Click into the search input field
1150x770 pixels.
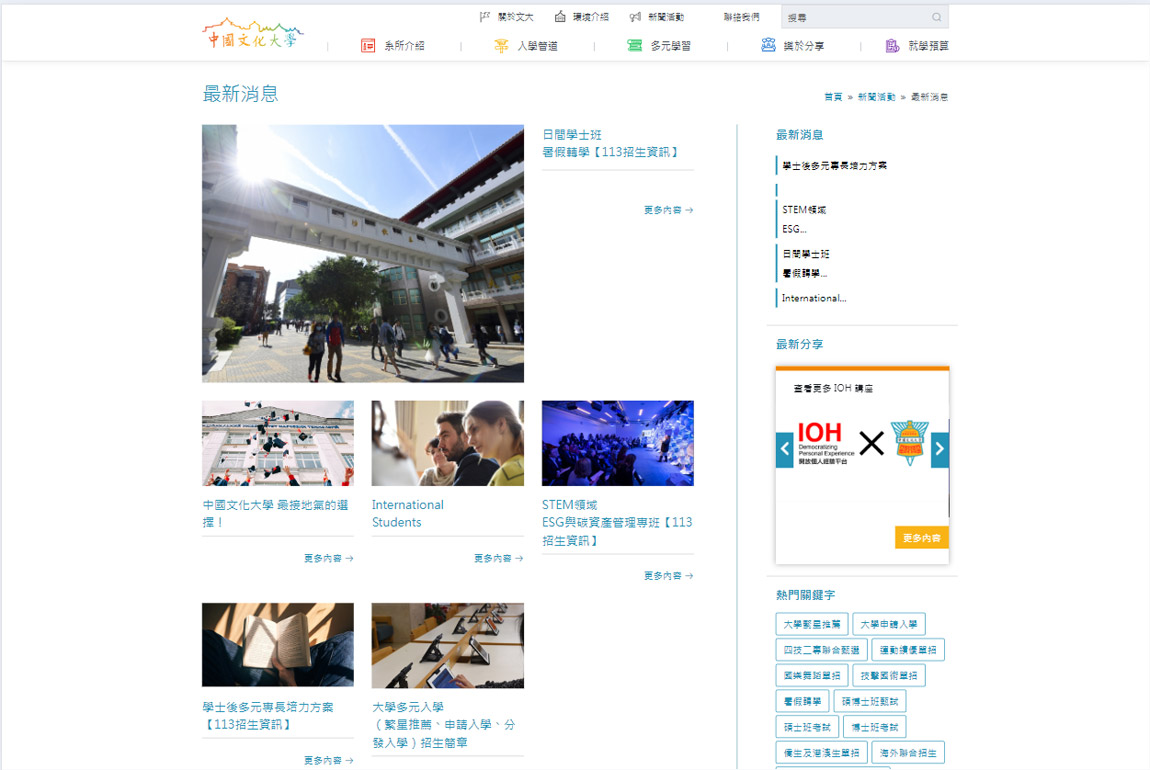(855, 17)
